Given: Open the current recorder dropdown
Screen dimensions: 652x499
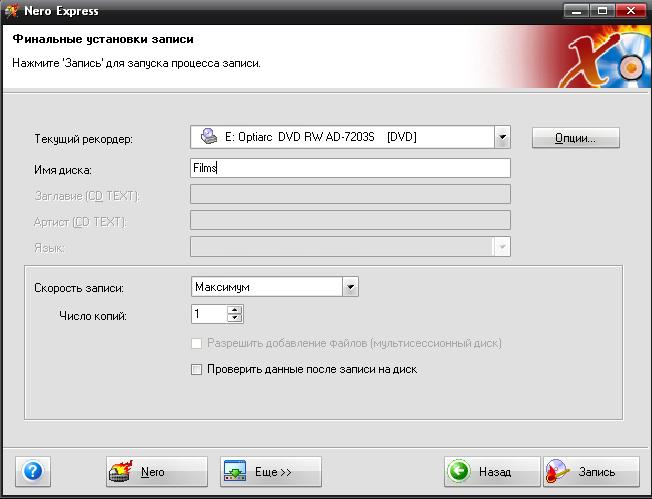Looking at the screenshot, I should point(503,138).
